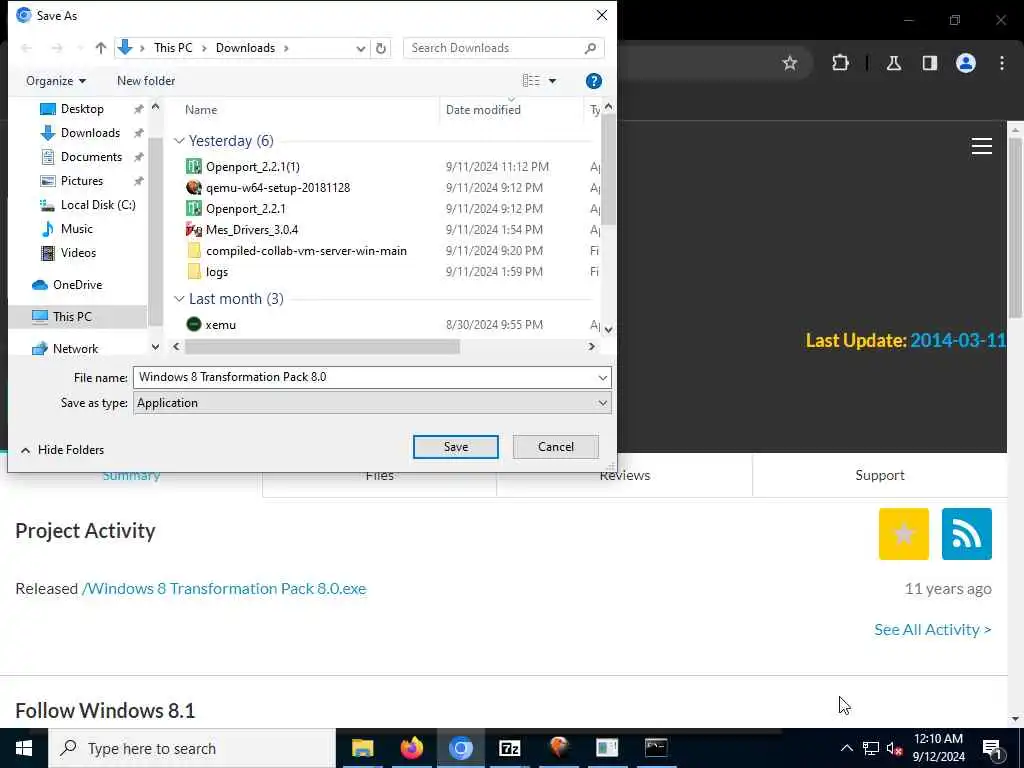Open 7-Zip from taskbar
The width and height of the screenshot is (1024, 768).
tap(509, 748)
